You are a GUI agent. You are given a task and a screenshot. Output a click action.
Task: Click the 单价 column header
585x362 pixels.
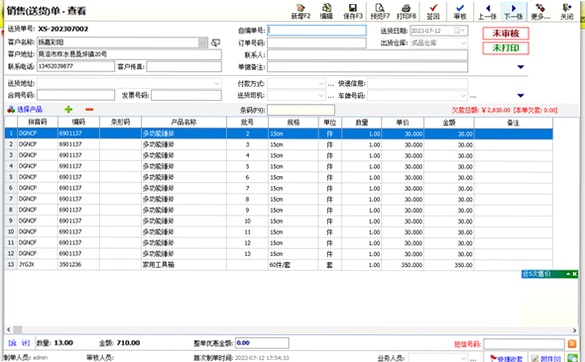(403, 122)
